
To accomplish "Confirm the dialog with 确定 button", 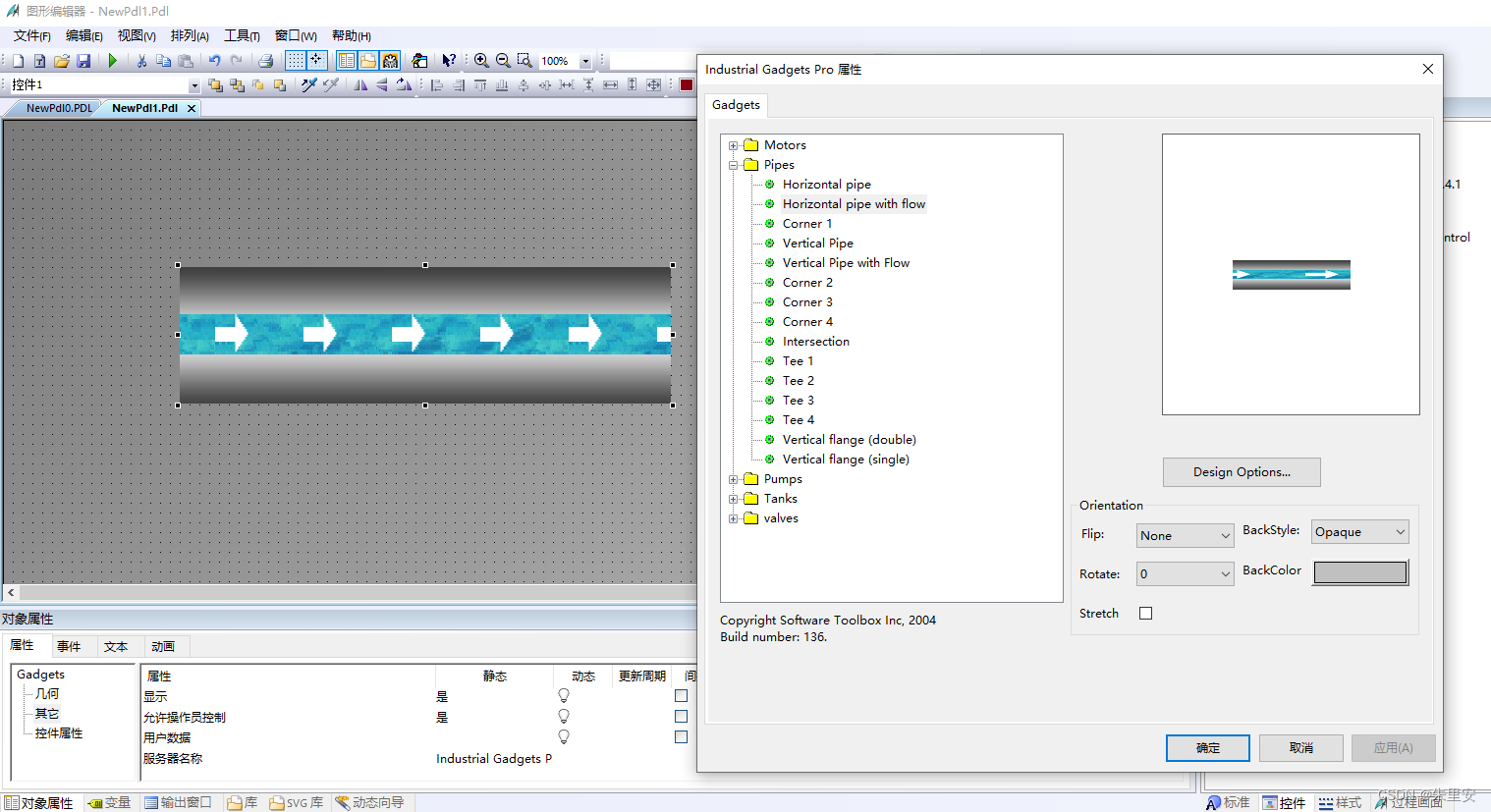I will click(1207, 747).
